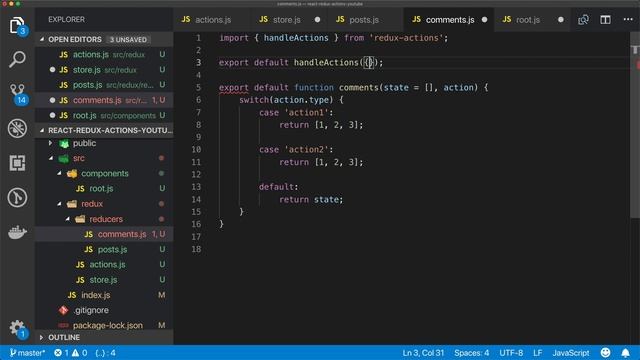Open the feedback smiley in status bar
The width and height of the screenshot is (640, 360).
[606, 353]
